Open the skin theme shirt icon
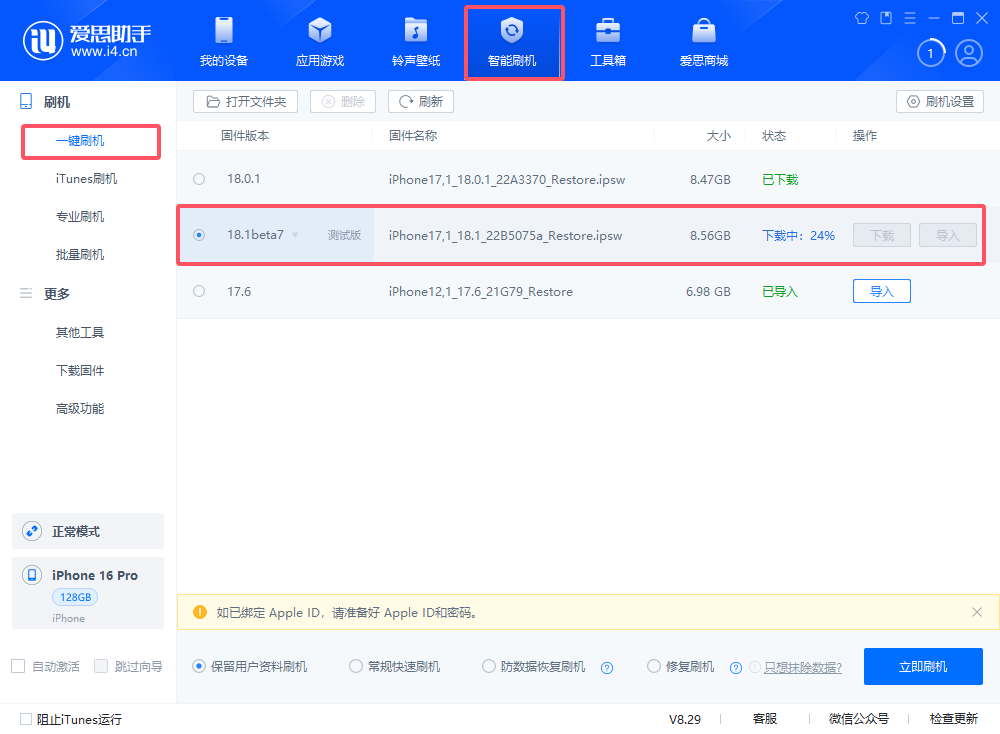Viewport: 1000px width, 734px height. pyautogui.click(x=863, y=18)
